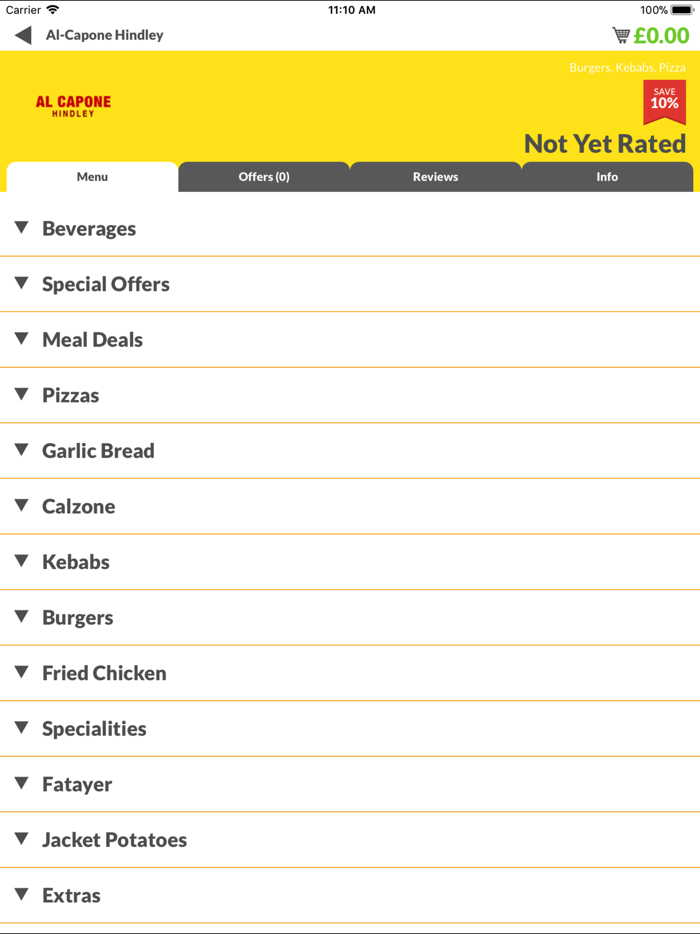The width and height of the screenshot is (700, 934).
Task: Switch to the Offers (0) tab
Action: pyautogui.click(x=264, y=177)
